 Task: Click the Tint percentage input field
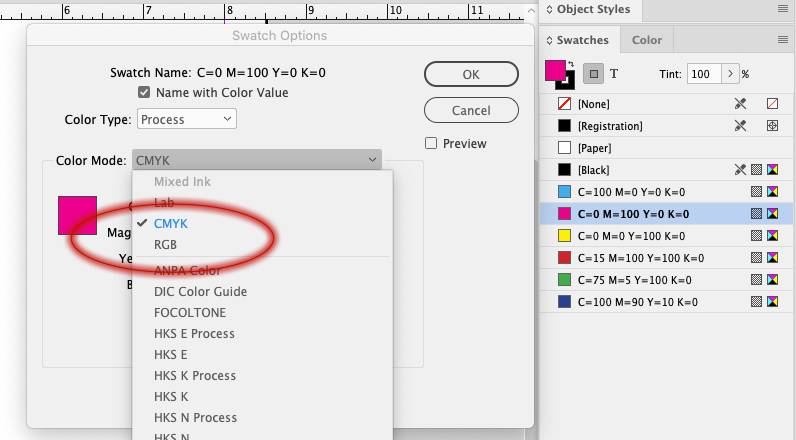[704, 74]
